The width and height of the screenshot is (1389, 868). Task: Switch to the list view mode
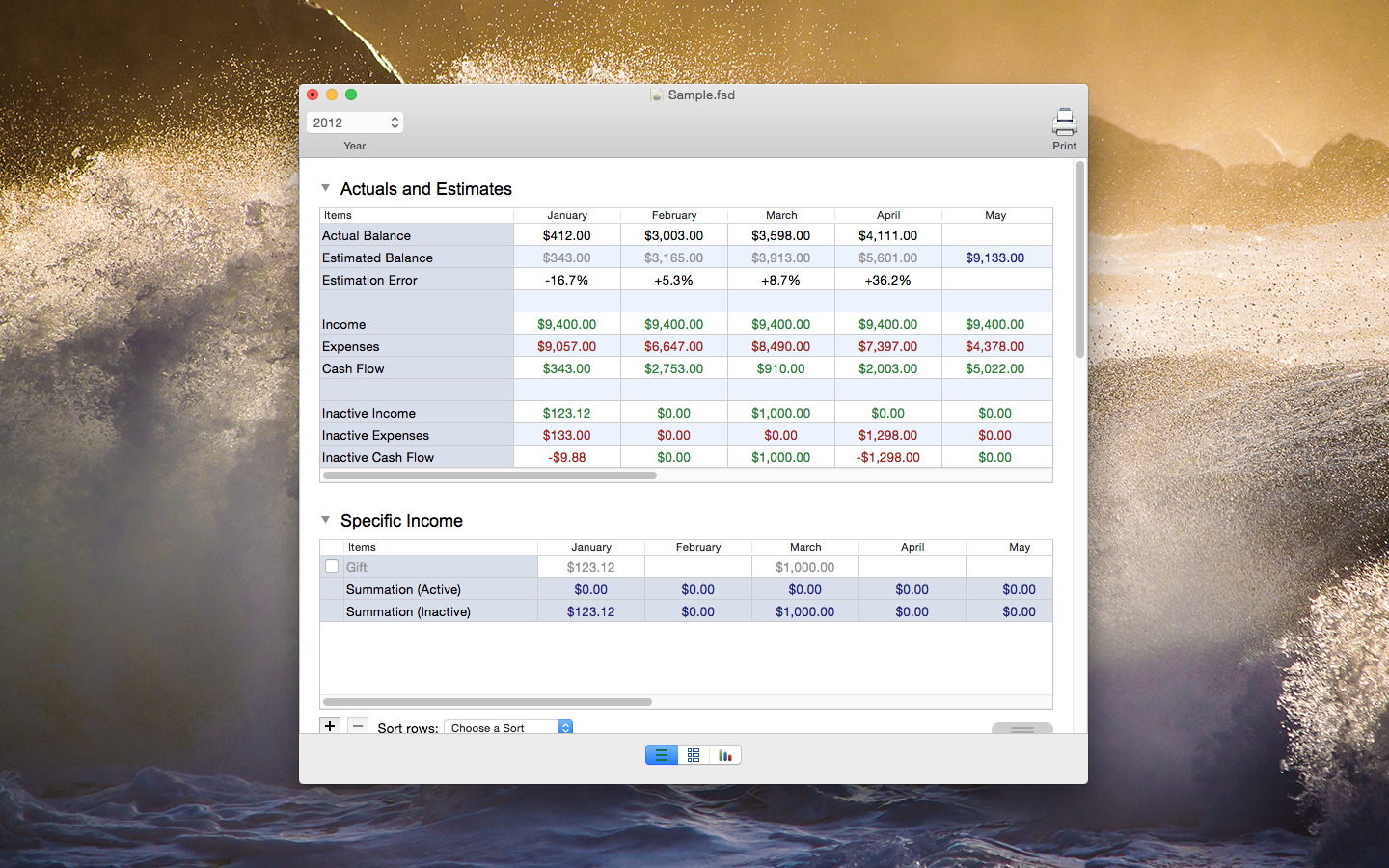point(662,755)
